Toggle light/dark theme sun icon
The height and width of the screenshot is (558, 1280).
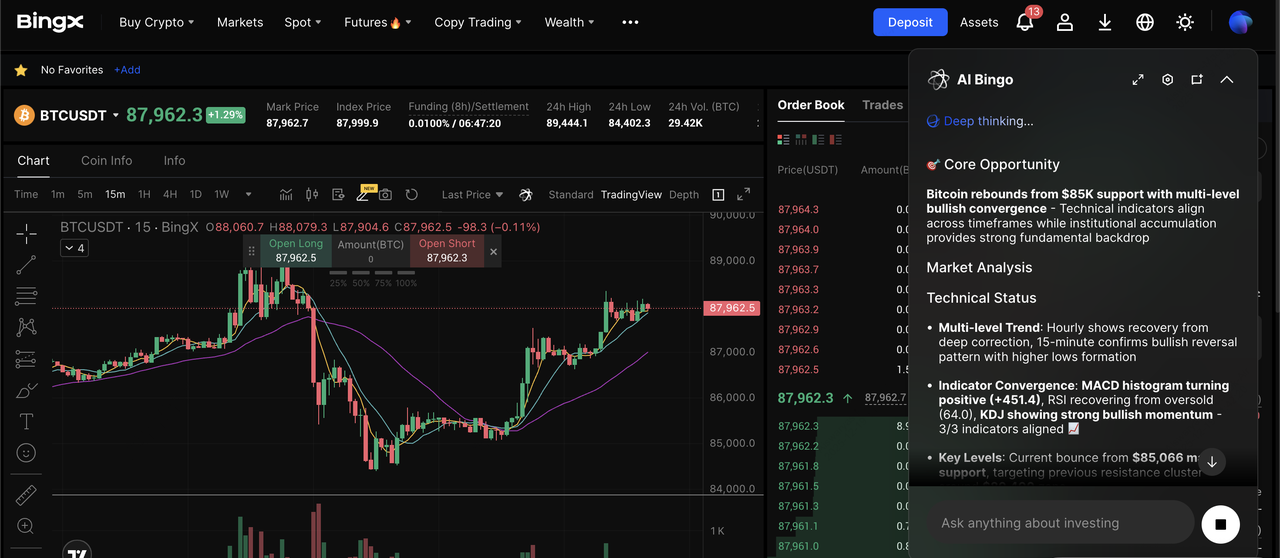pyautogui.click(x=1185, y=22)
